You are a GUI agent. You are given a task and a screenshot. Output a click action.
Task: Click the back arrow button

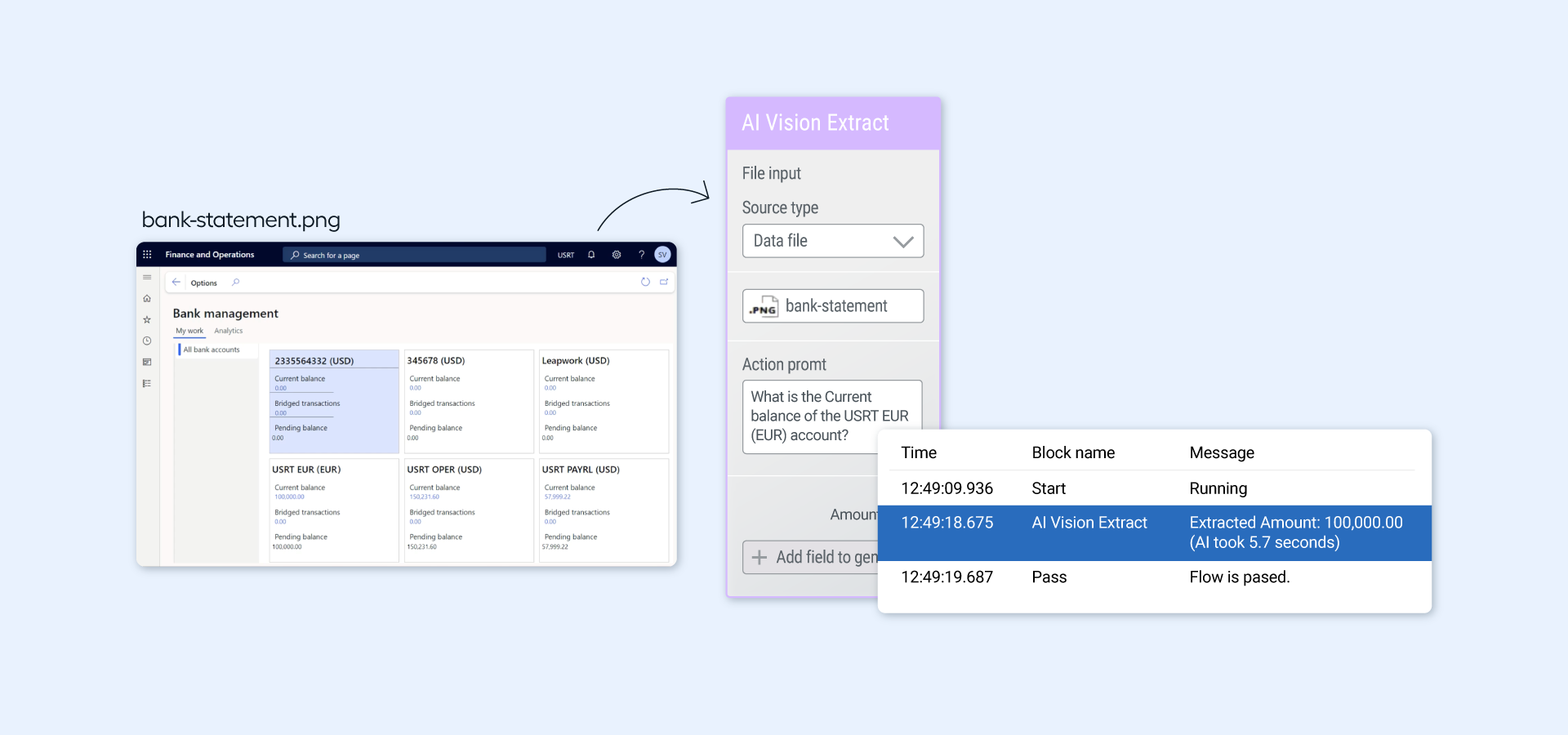pyautogui.click(x=176, y=283)
